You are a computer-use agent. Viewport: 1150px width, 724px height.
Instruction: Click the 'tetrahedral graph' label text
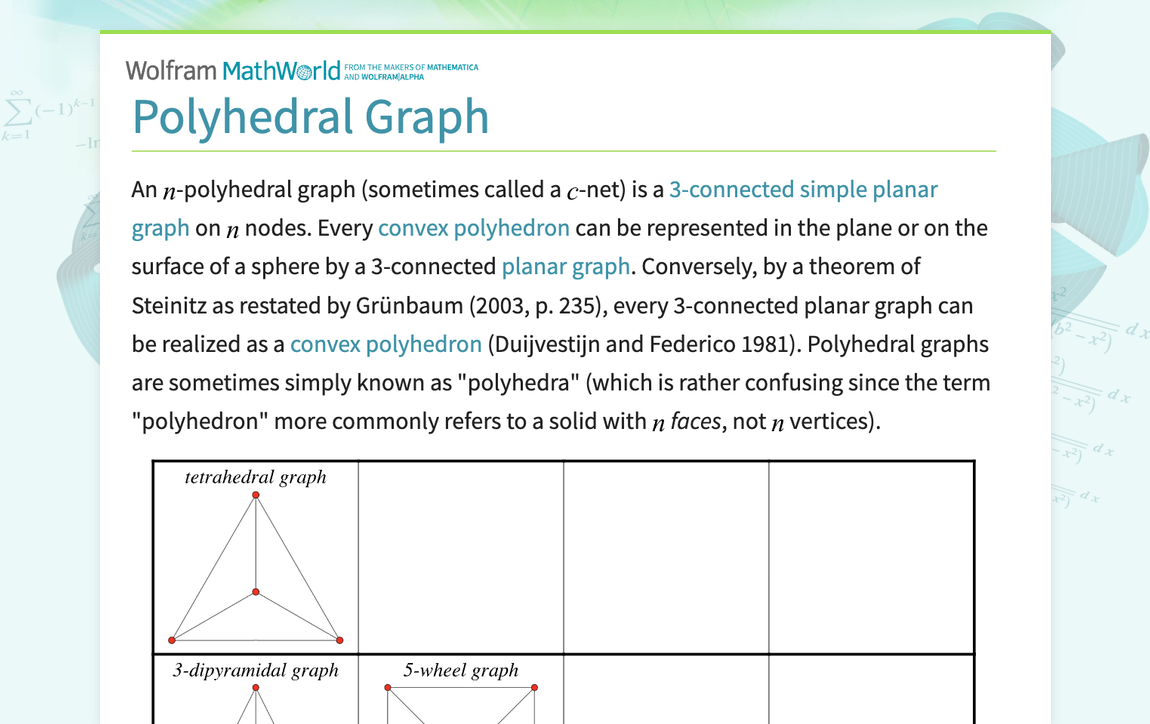(256, 477)
